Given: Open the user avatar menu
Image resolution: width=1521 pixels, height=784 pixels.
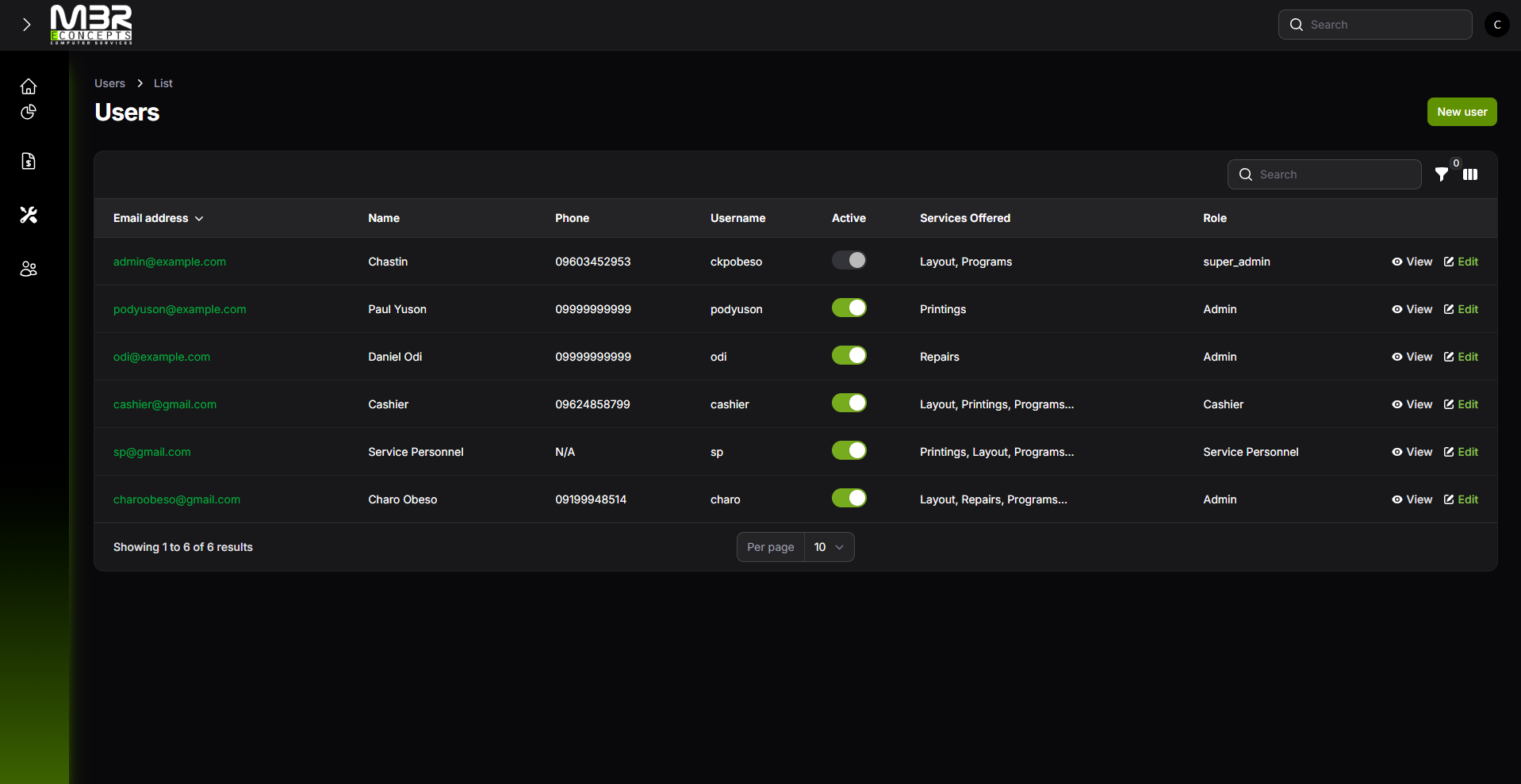Looking at the screenshot, I should click(1496, 25).
